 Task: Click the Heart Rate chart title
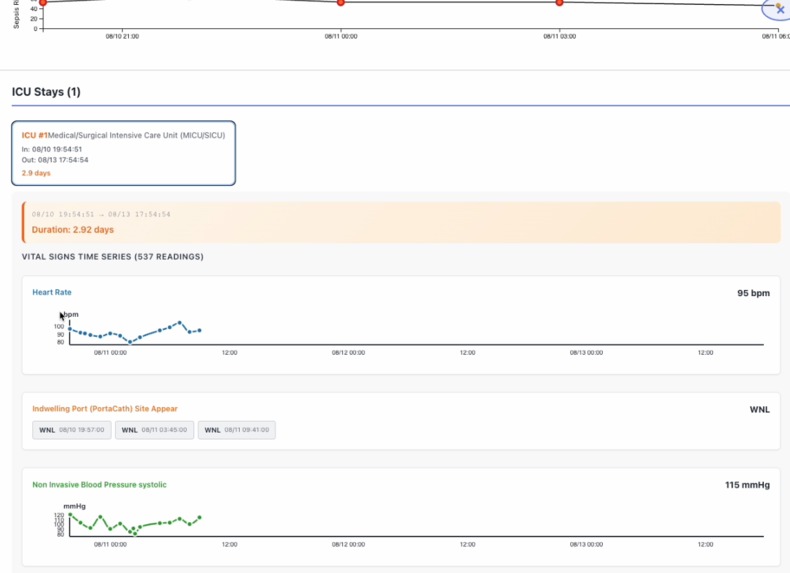coord(52,292)
